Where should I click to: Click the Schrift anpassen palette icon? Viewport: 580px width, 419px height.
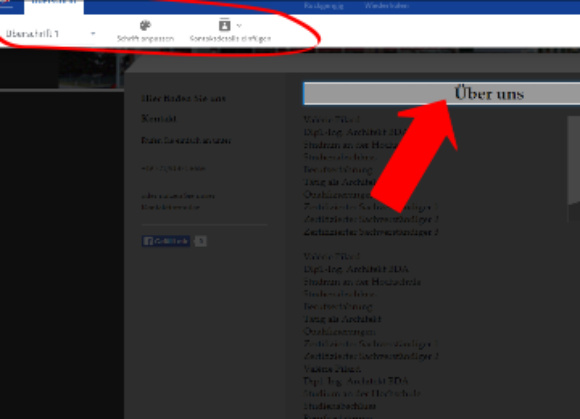tap(145, 25)
